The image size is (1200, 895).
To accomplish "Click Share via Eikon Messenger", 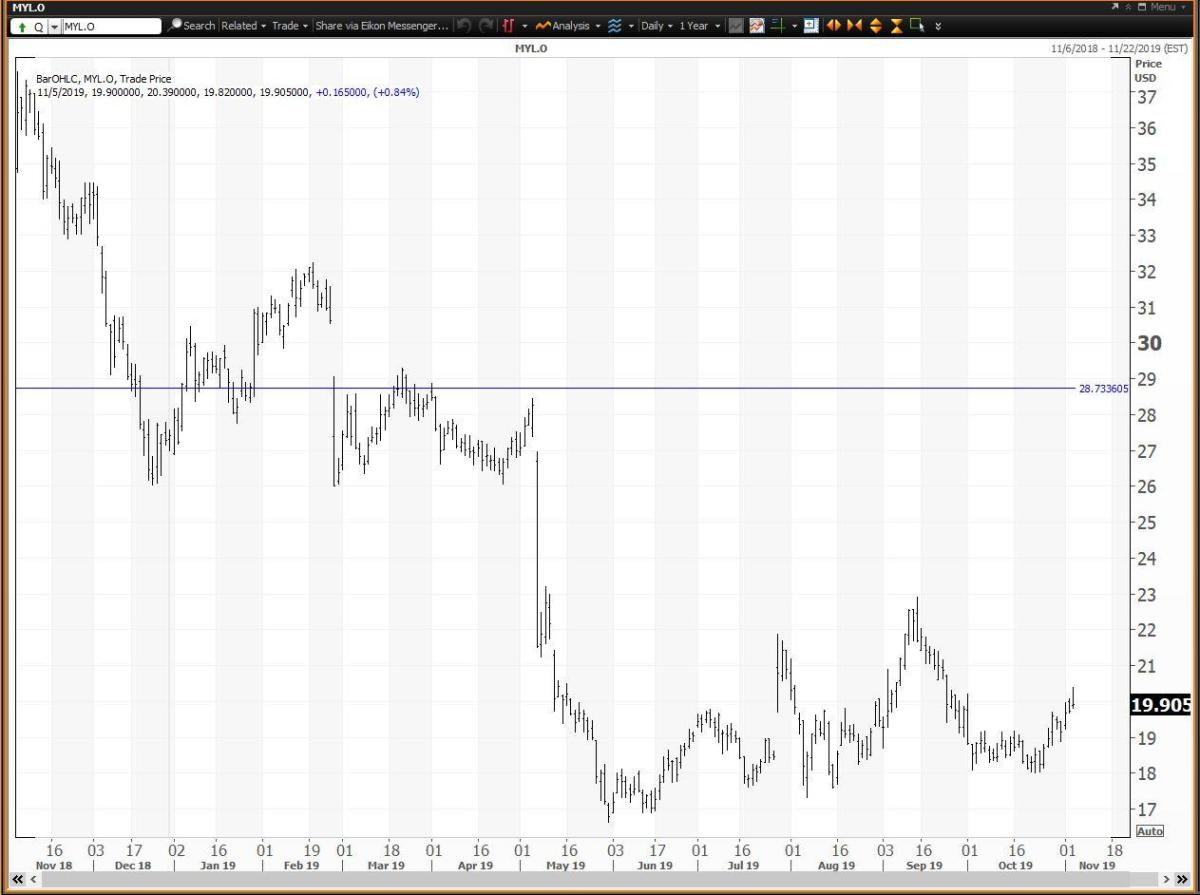I will click(382, 25).
